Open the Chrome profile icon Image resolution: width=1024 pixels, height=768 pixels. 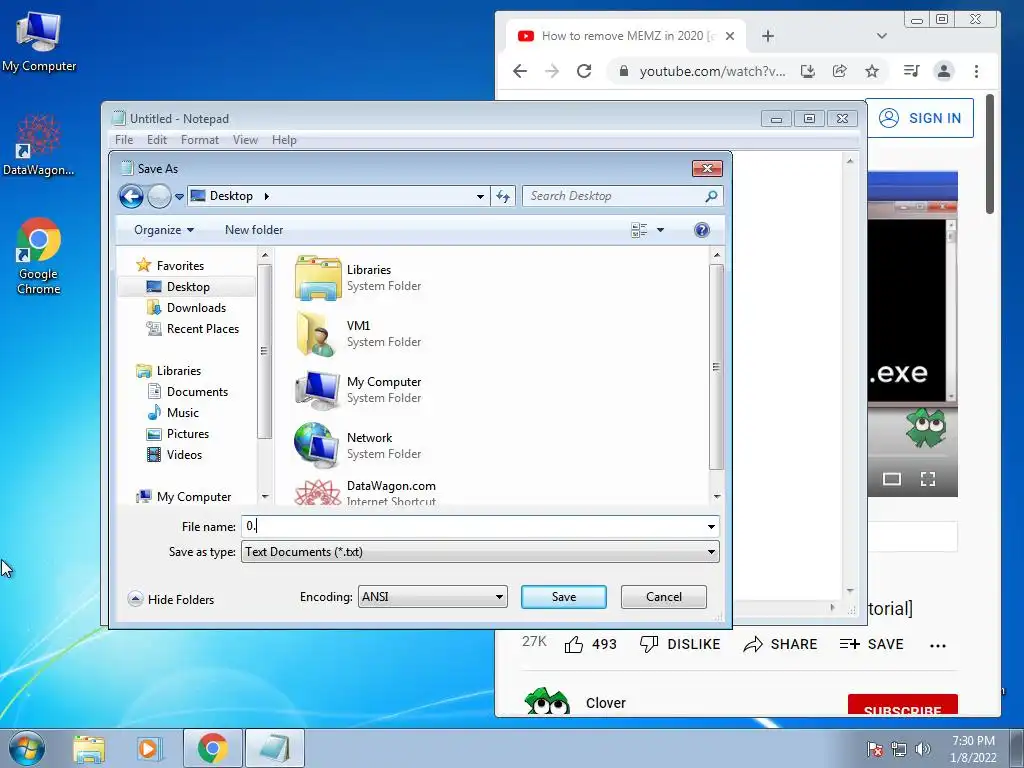[x=944, y=71]
